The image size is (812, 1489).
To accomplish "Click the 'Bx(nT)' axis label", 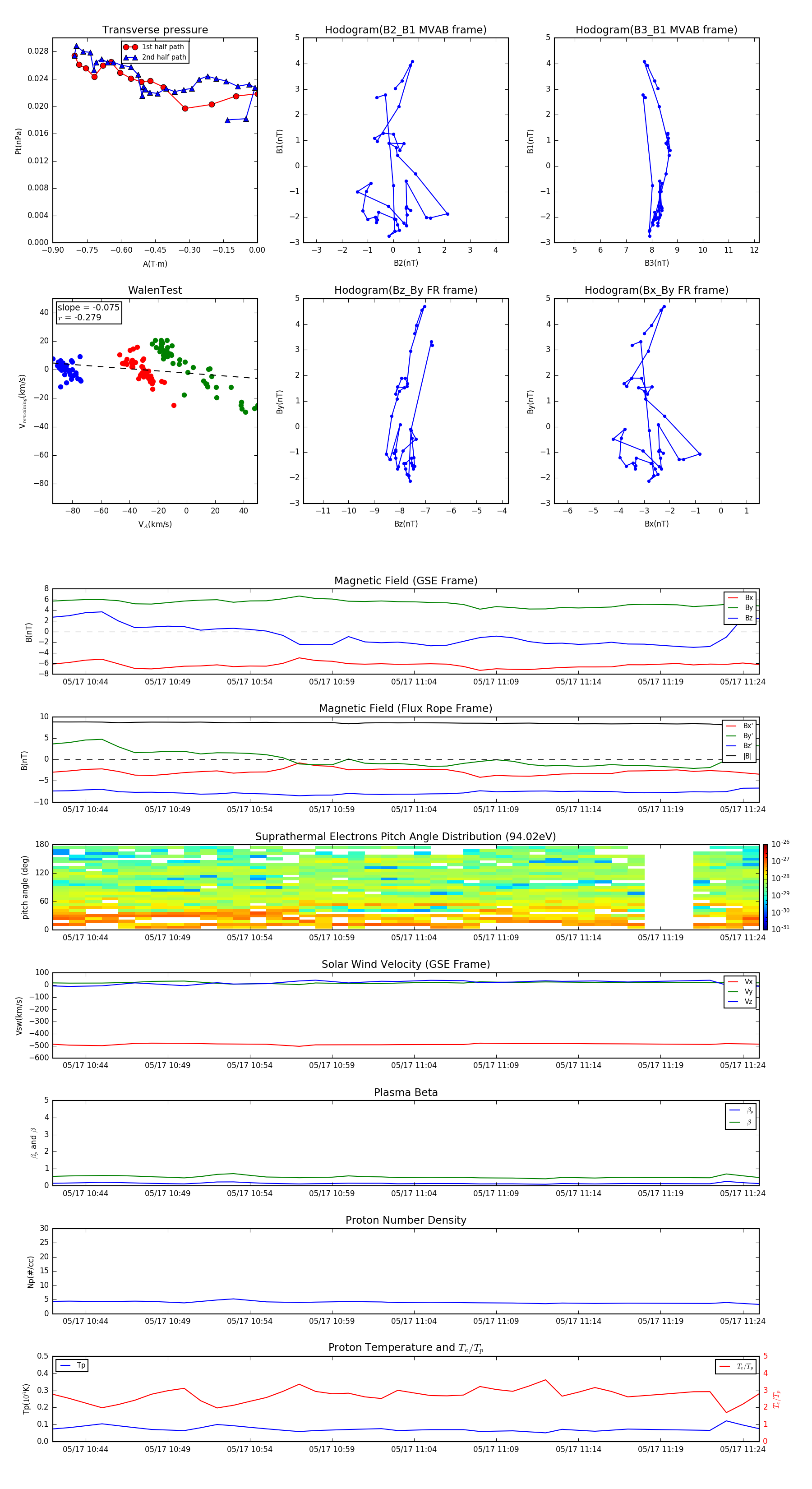I will click(656, 524).
